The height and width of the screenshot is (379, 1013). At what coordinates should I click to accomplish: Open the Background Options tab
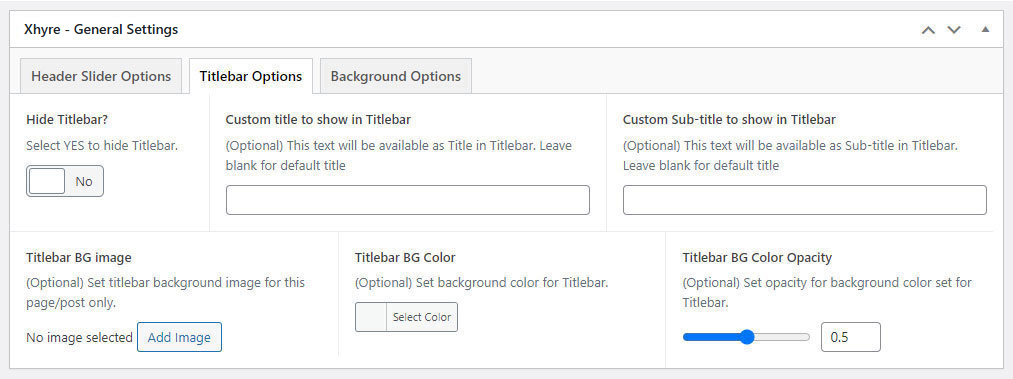[395, 76]
